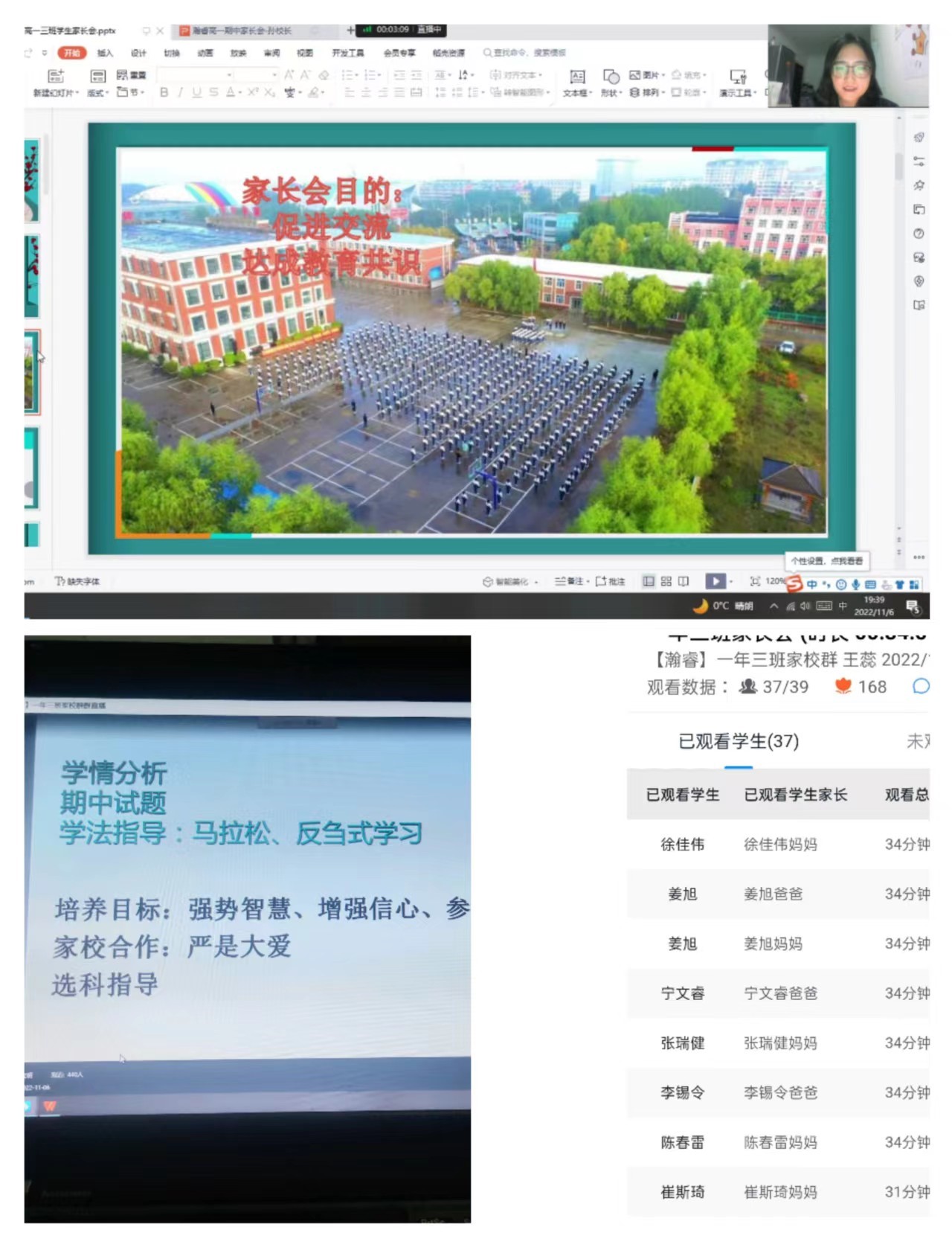
Task: Click the 演示工具 presentation tools icon
Action: (x=737, y=77)
